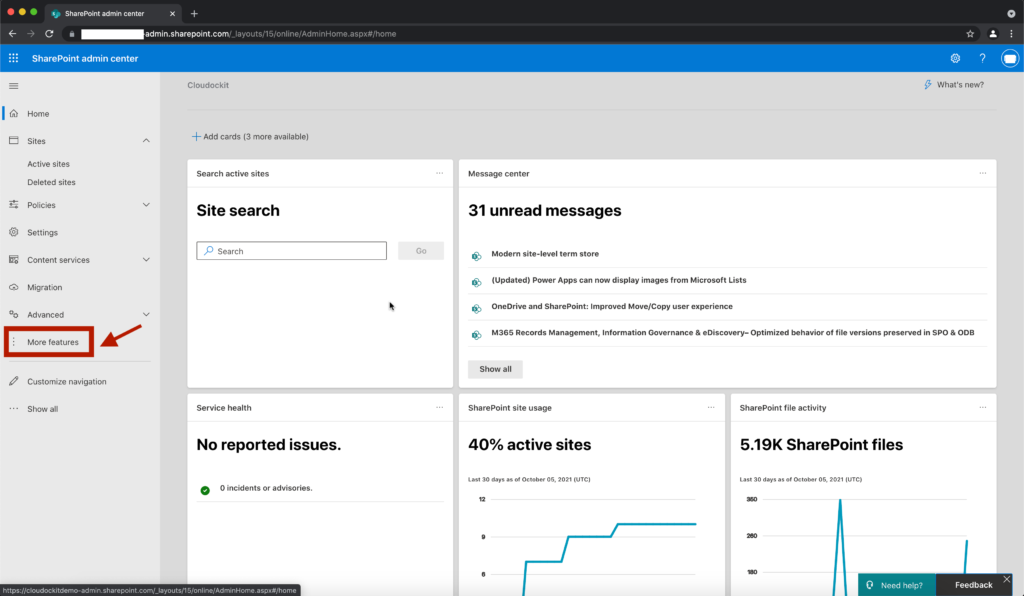Click the What's new lightning icon

click(x=927, y=85)
